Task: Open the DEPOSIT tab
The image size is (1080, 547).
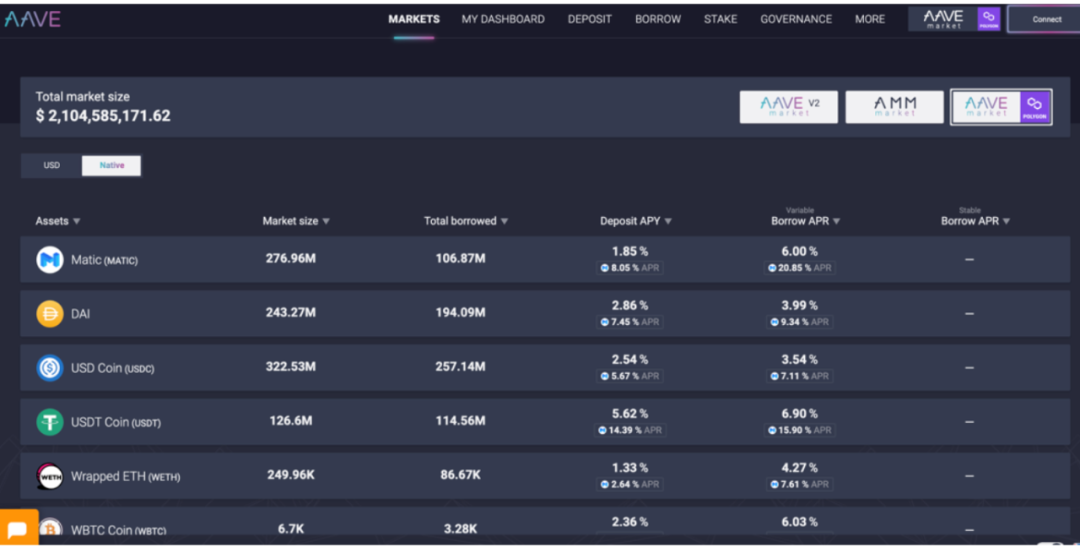Action: [x=590, y=19]
